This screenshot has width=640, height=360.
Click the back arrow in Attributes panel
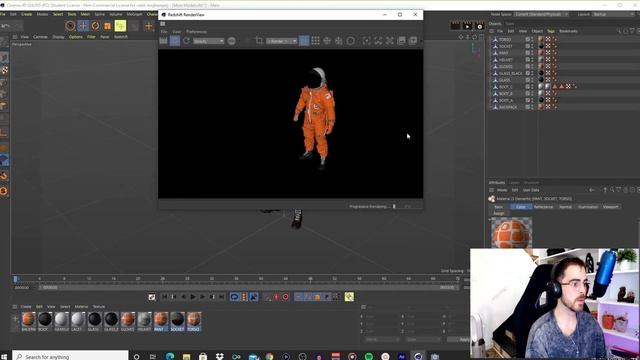click(592, 190)
